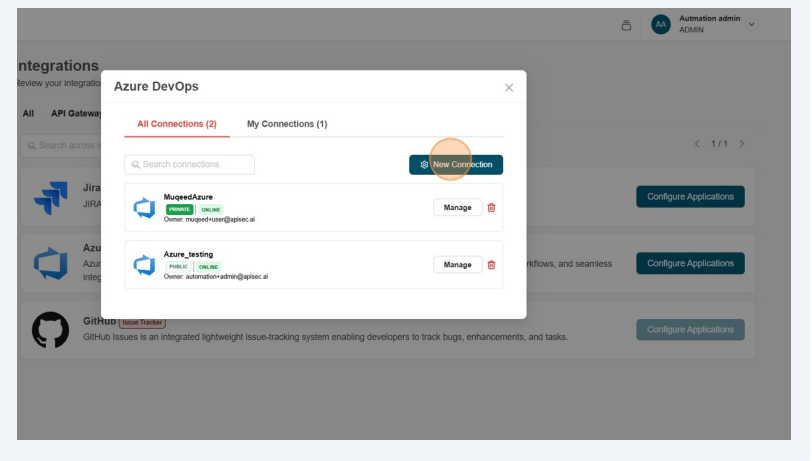Manage the MuqeedAzure connection

point(457,208)
